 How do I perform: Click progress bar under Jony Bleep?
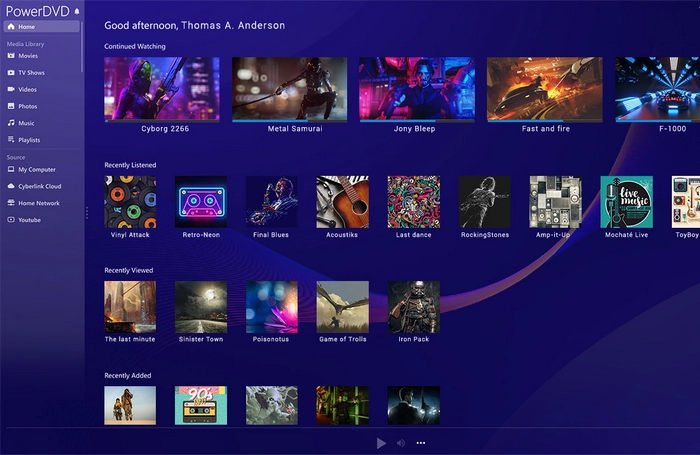[x=417, y=121]
